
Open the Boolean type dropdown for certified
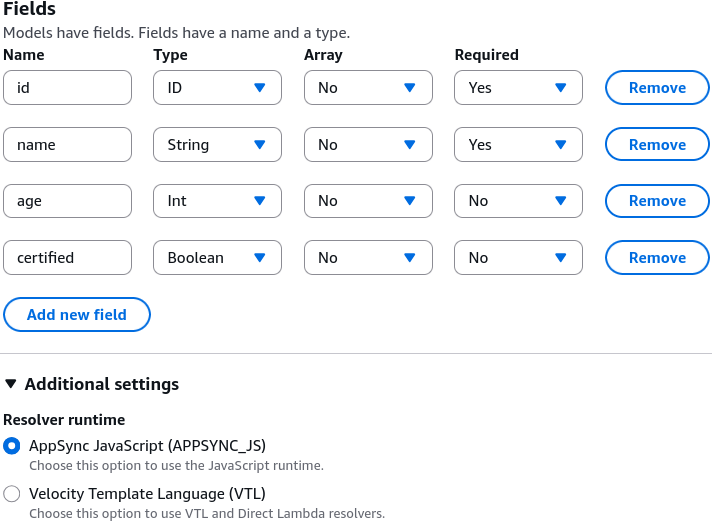tap(217, 258)
